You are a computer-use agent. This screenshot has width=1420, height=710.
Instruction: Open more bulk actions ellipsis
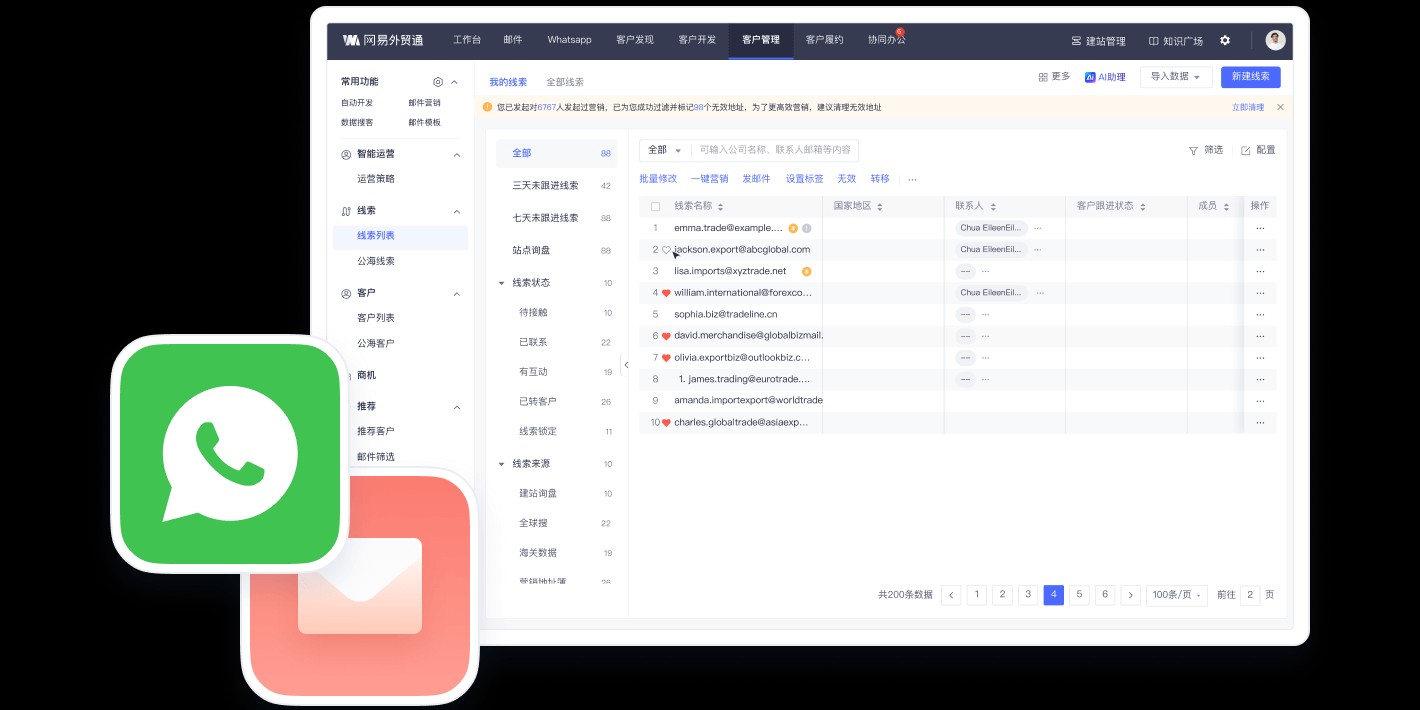point(912,179)
